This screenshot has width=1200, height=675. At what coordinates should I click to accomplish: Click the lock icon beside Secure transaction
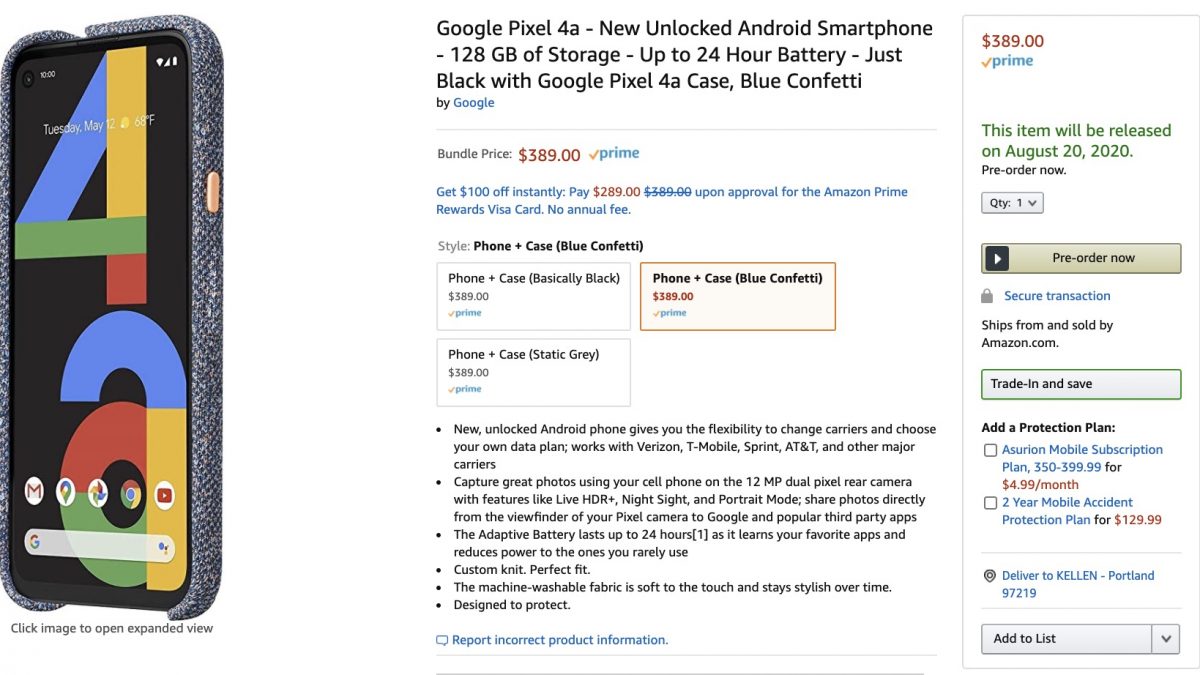[x=988, y=296]
